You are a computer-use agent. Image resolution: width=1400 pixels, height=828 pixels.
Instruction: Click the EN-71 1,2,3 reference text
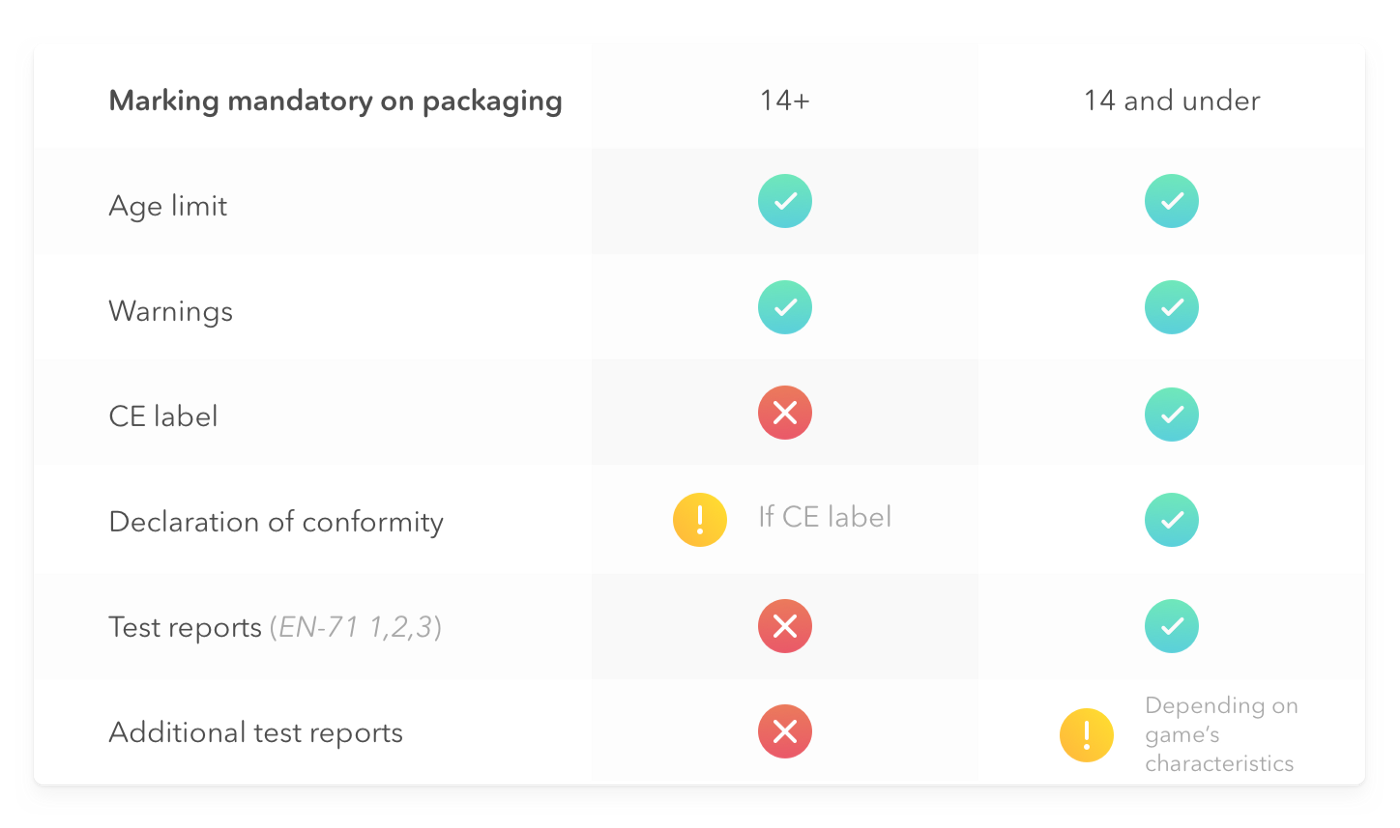click(x=356, y=628)
